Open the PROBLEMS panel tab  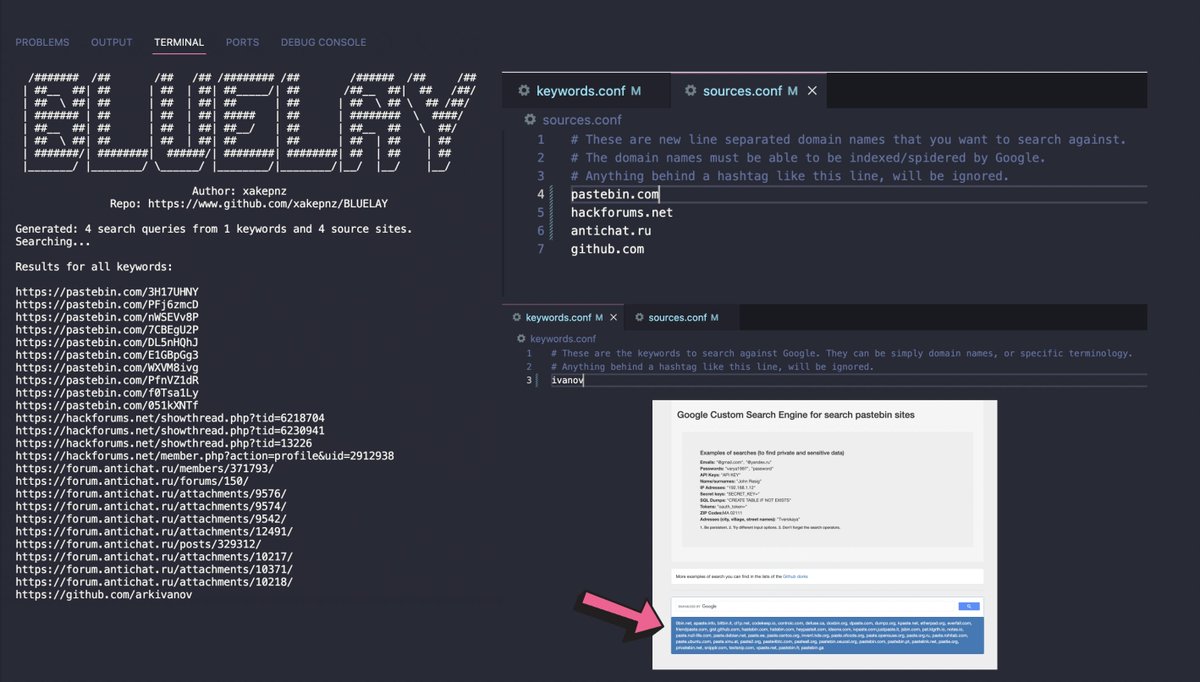[43, 42]
